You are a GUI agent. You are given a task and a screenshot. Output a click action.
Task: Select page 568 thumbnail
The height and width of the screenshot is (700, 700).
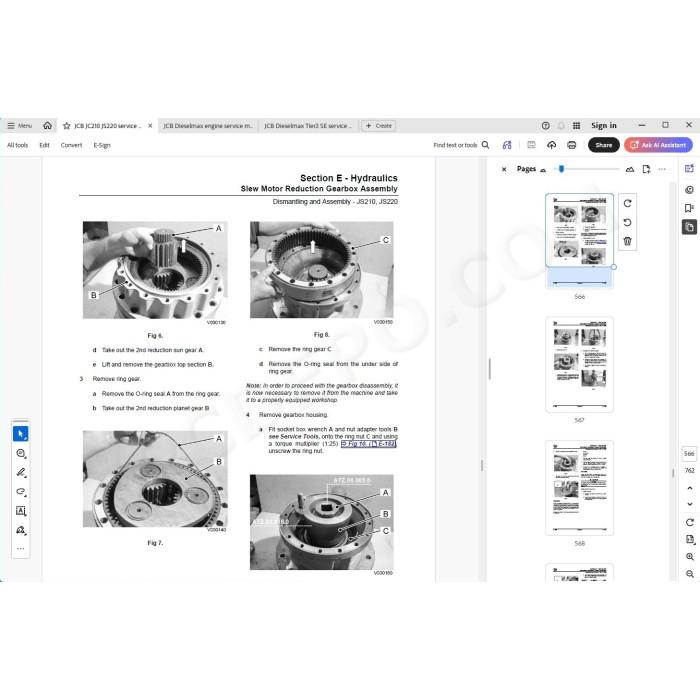coord(579,488)
